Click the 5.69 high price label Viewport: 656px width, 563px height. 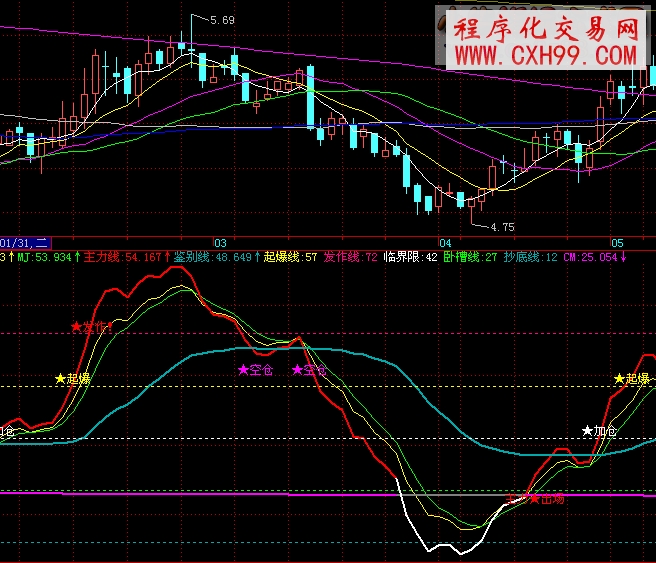[222, 19]
